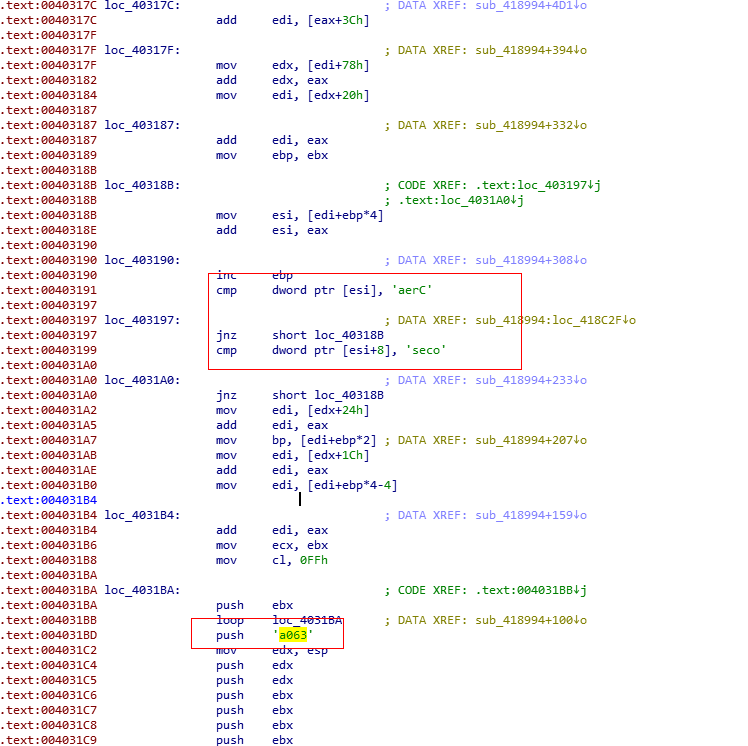This screenshot has height=746, width=748.
Task: Jump to xref sub_418994+159
Action: click(x=530, y=515)
